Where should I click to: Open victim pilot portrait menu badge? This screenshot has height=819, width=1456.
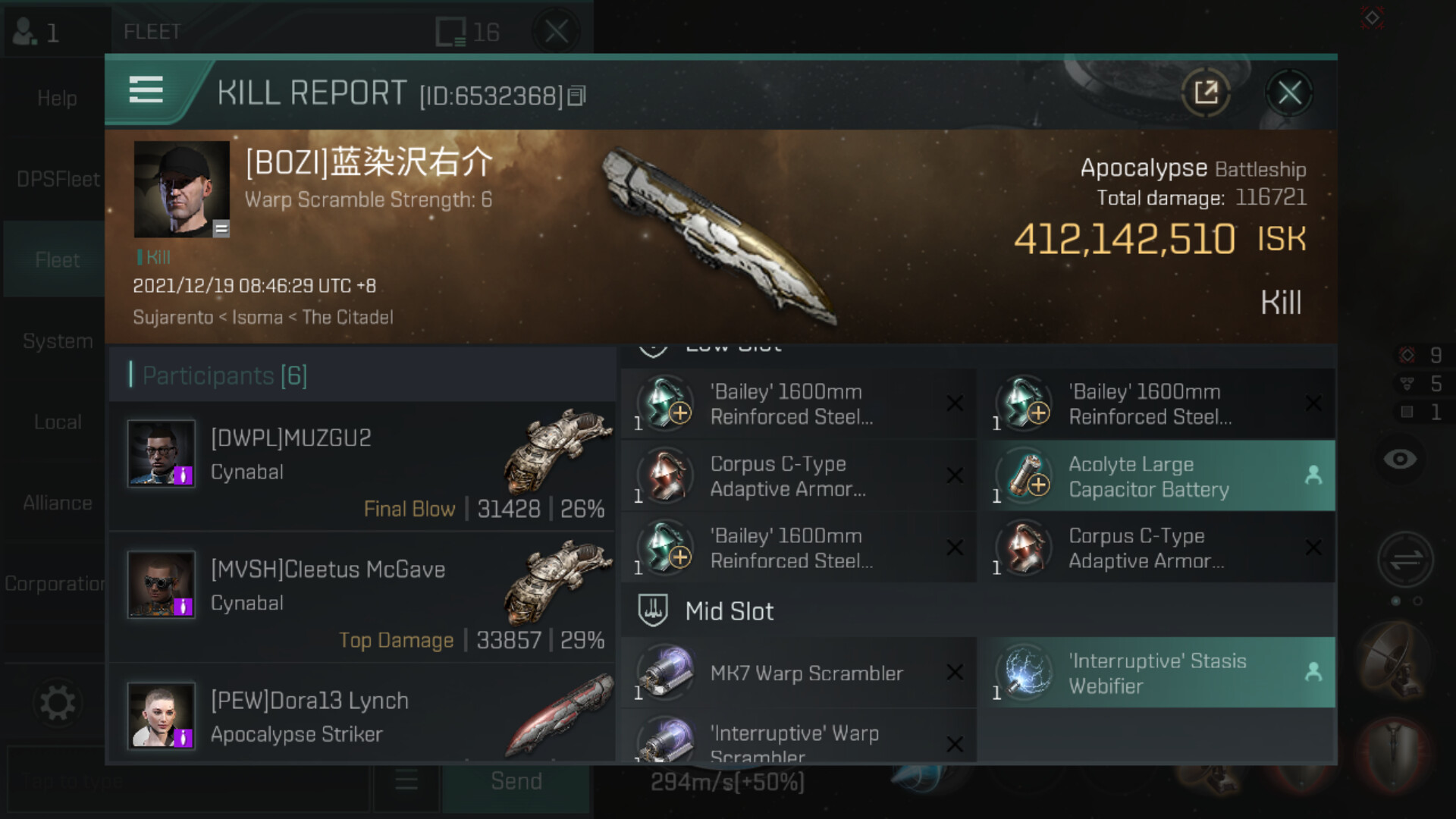point(221,228)
